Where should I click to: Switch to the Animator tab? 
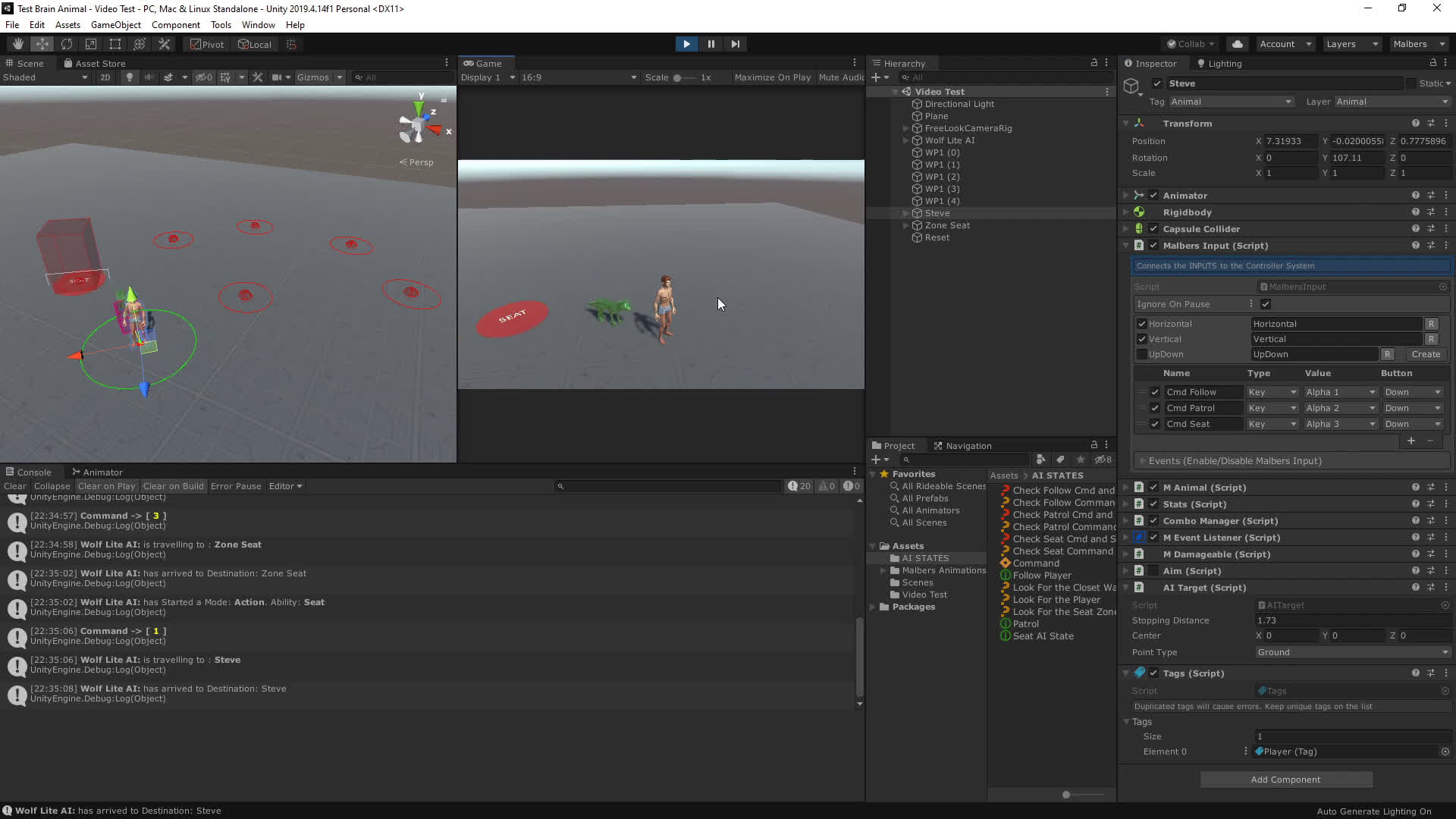tap(98, 472)
